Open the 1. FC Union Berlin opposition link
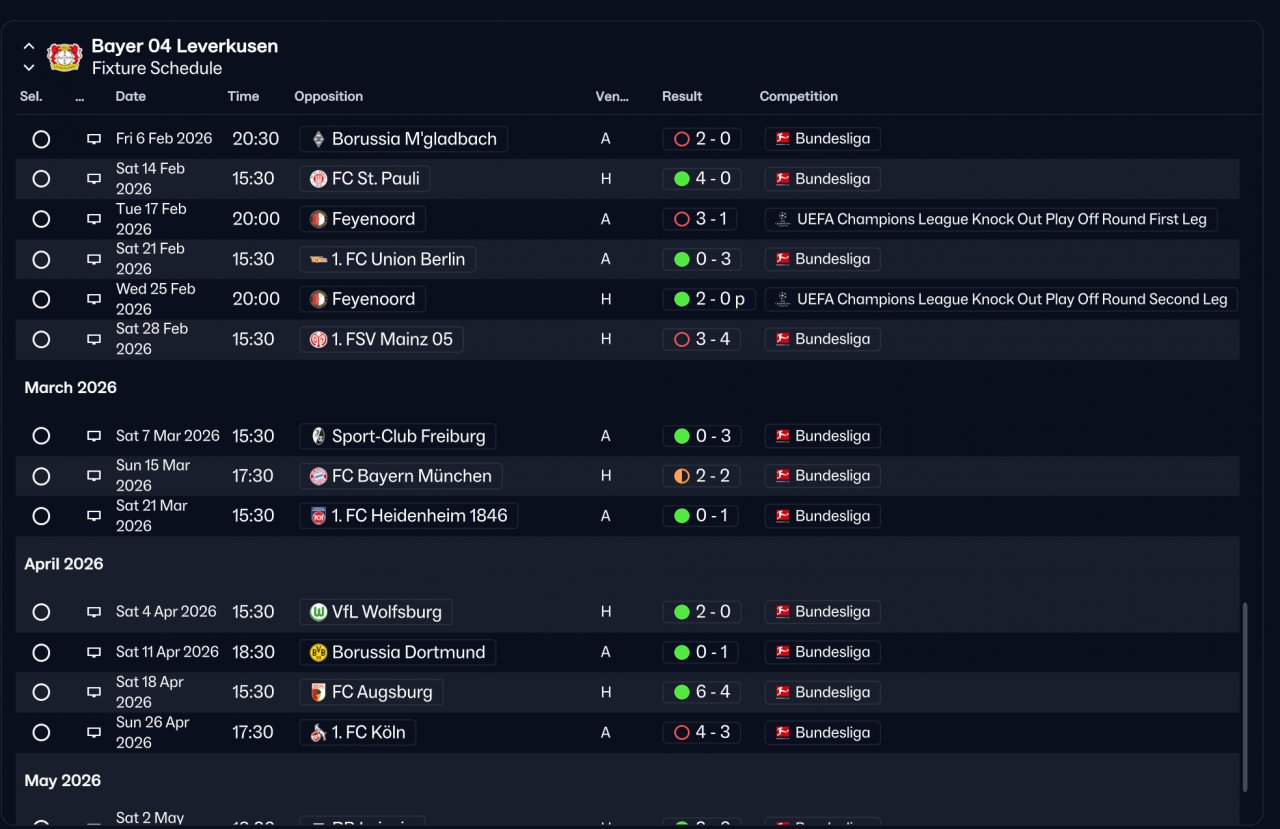The height and width of the screenshot is (829, 1280). tap(387, 259)
